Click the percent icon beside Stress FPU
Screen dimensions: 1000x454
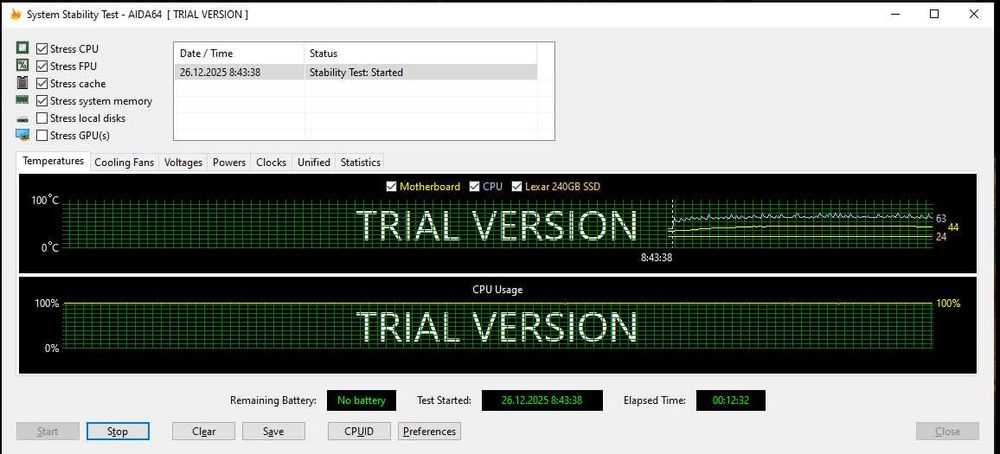click(22, 65)
